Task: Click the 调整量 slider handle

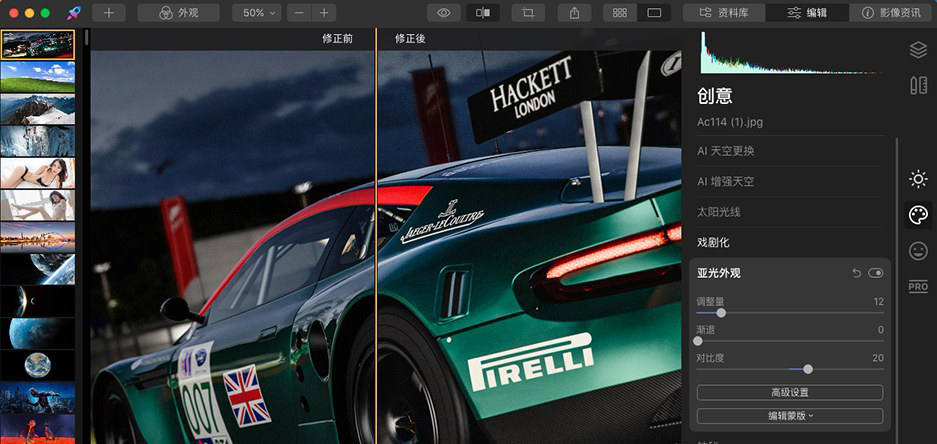Action: point(721,313)
